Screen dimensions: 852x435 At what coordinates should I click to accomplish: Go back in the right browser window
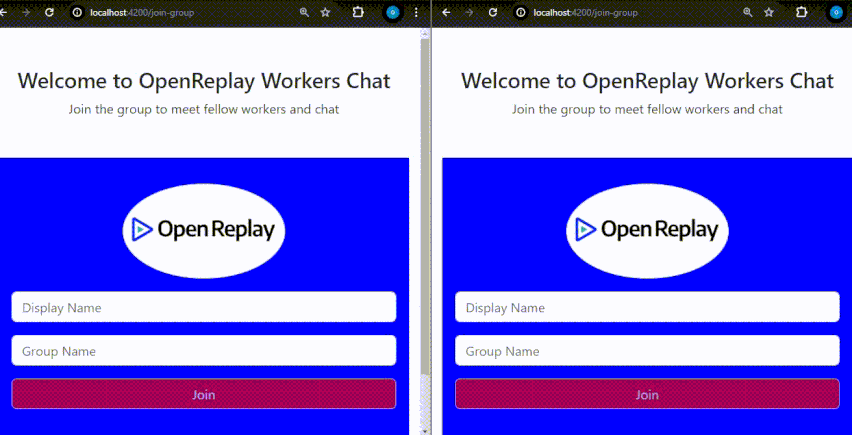(x=446, y=12)
